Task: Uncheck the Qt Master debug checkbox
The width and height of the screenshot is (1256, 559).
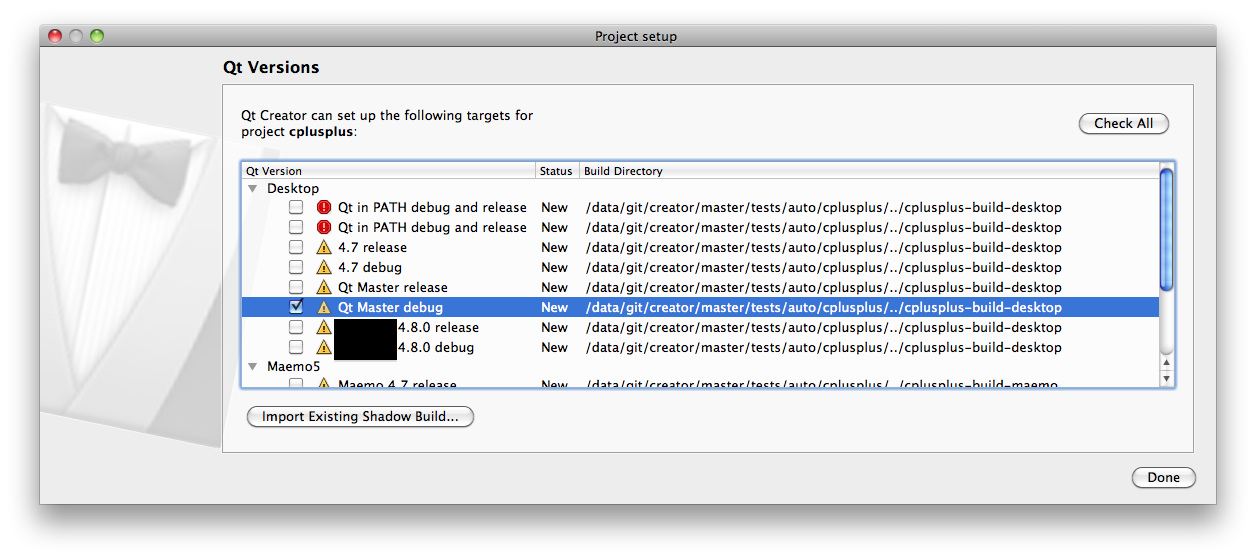Action: (296, 307)
